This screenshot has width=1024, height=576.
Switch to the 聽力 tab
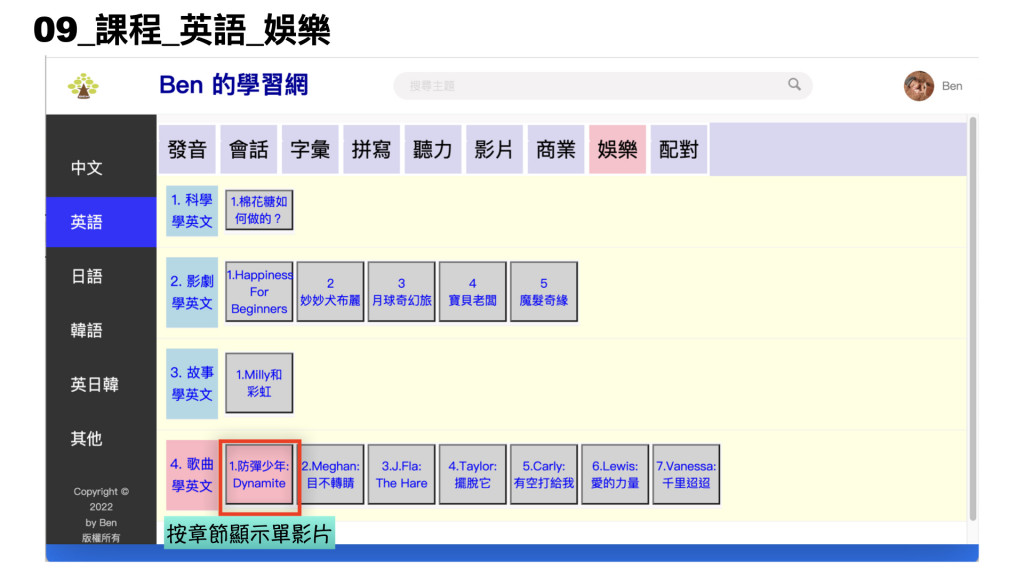[x=433, y=150]
